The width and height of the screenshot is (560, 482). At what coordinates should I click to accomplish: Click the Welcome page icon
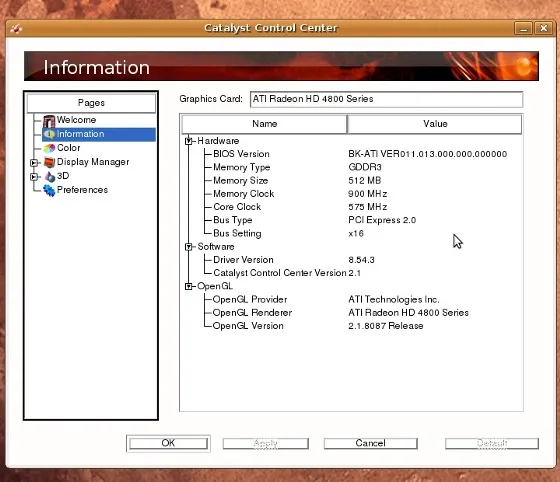[x=49, y=121]
